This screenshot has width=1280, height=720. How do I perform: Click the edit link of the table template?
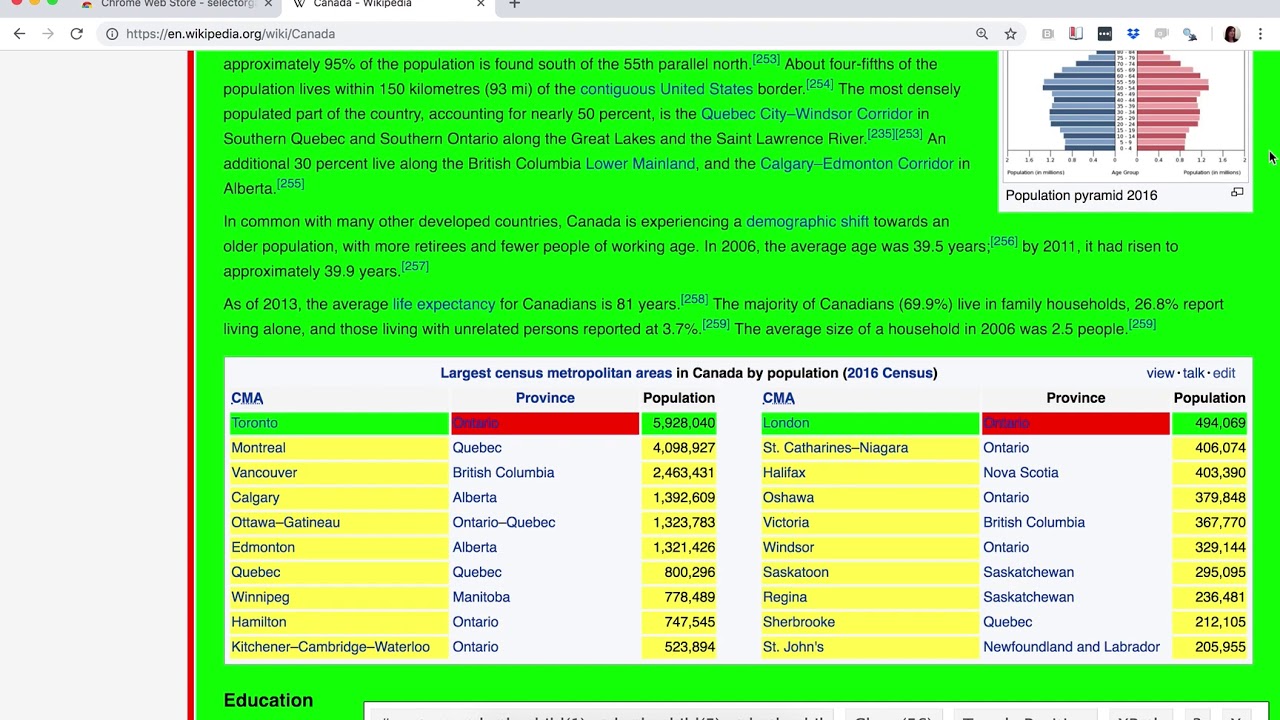tap(1224, 373)
